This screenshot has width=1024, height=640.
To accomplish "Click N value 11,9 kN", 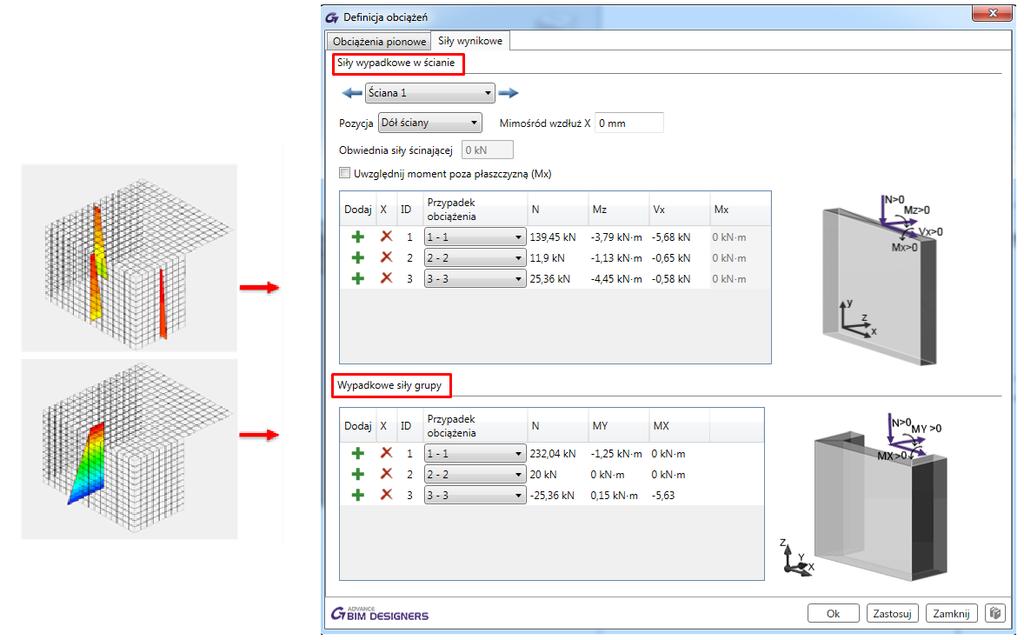I will point(547,258).
